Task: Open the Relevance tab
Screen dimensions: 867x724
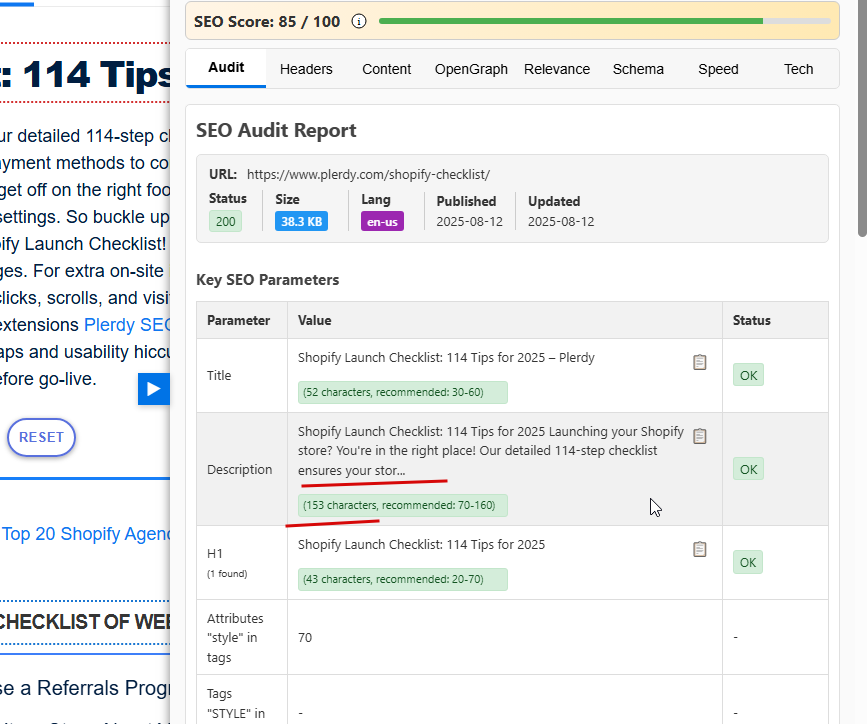Action: pyautogui.click(x=557, y=69)
